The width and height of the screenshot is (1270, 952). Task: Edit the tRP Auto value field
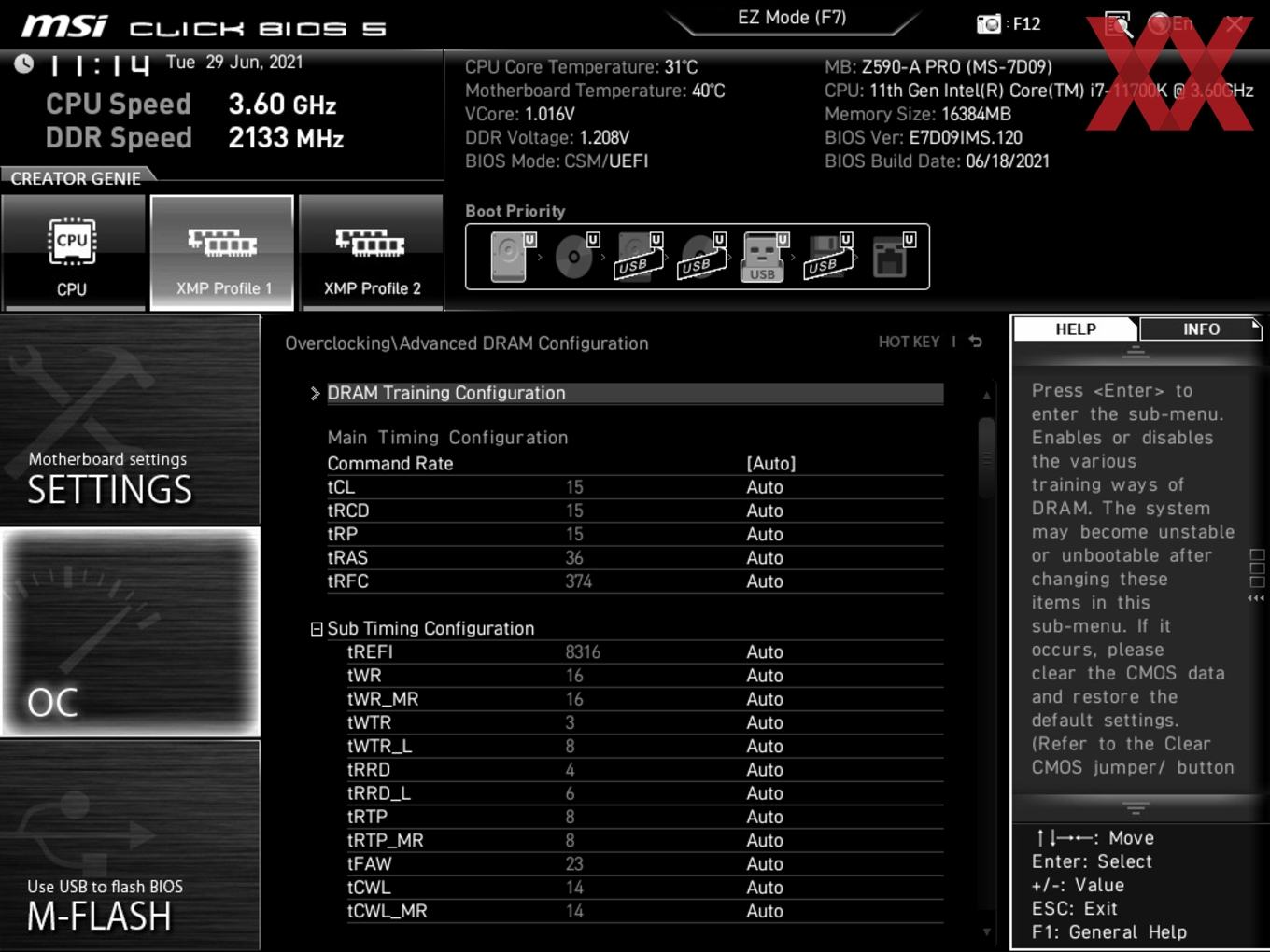pos(765,534)
